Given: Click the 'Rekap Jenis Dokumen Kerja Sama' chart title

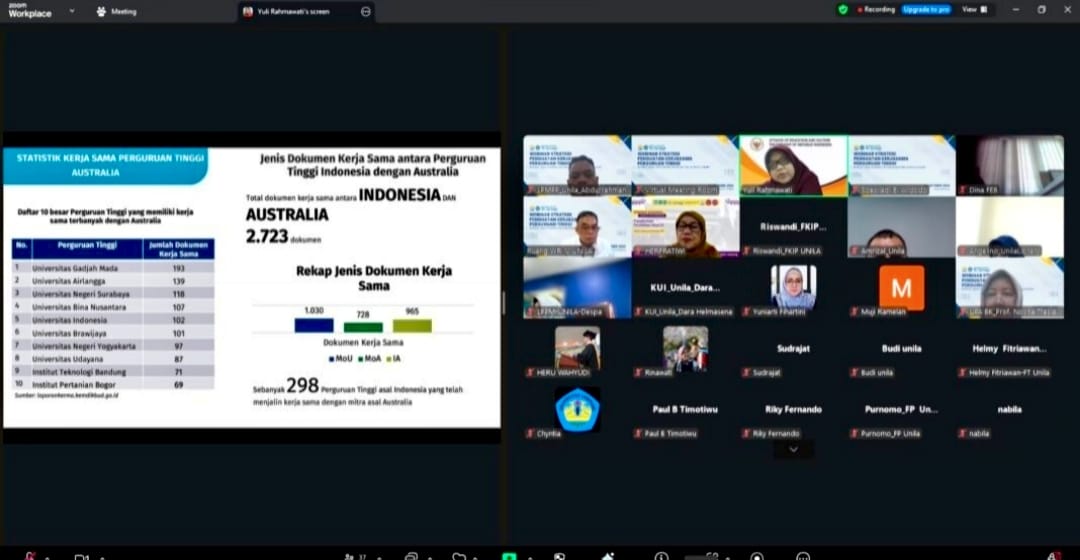Looking at the screenshot, I should [374, 278].
